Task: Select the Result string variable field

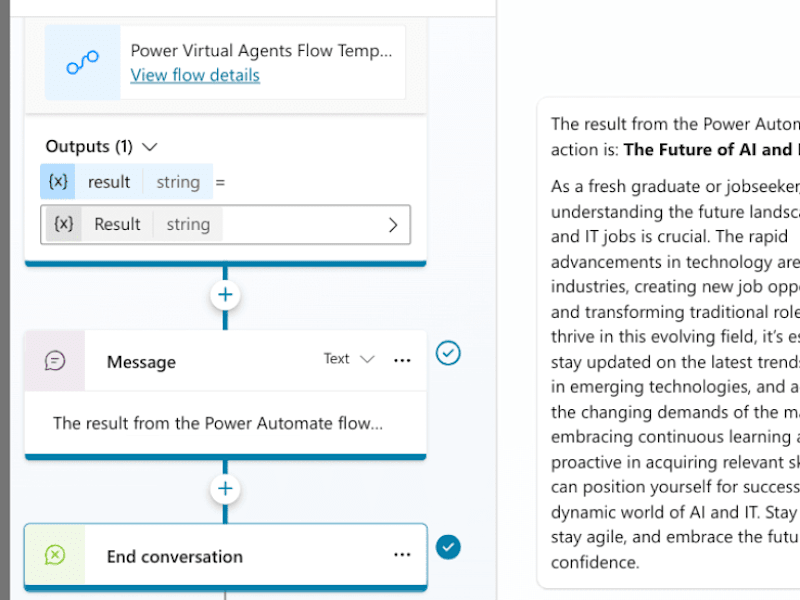Action: click(226, 224)
